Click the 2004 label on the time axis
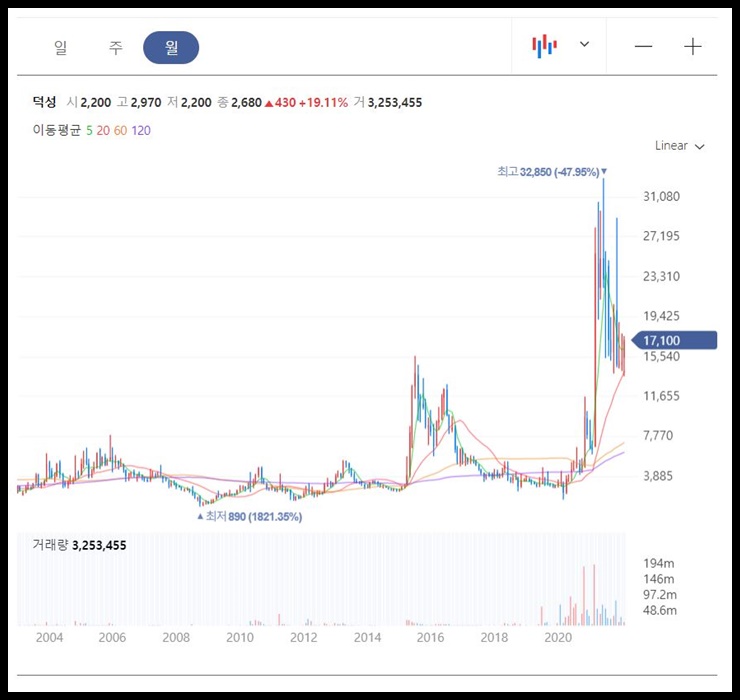Image resolution: width=740 pixels, height=700 pixels. [49, 638]
